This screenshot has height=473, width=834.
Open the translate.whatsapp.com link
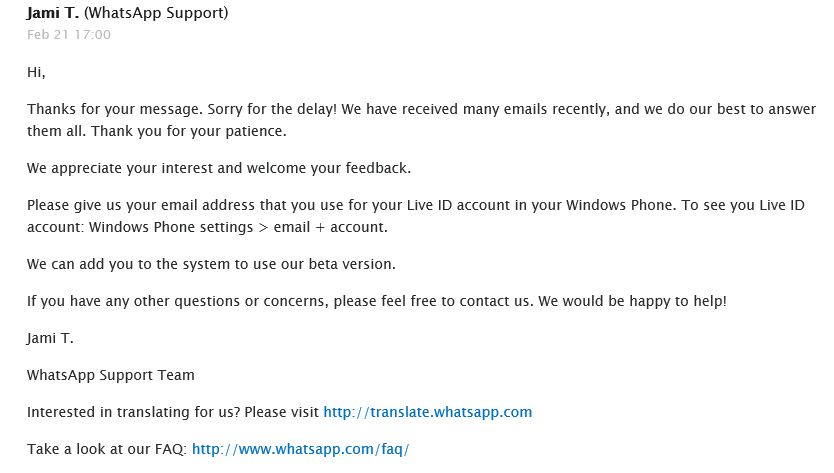pyautogui.click(x=428, y=412)
